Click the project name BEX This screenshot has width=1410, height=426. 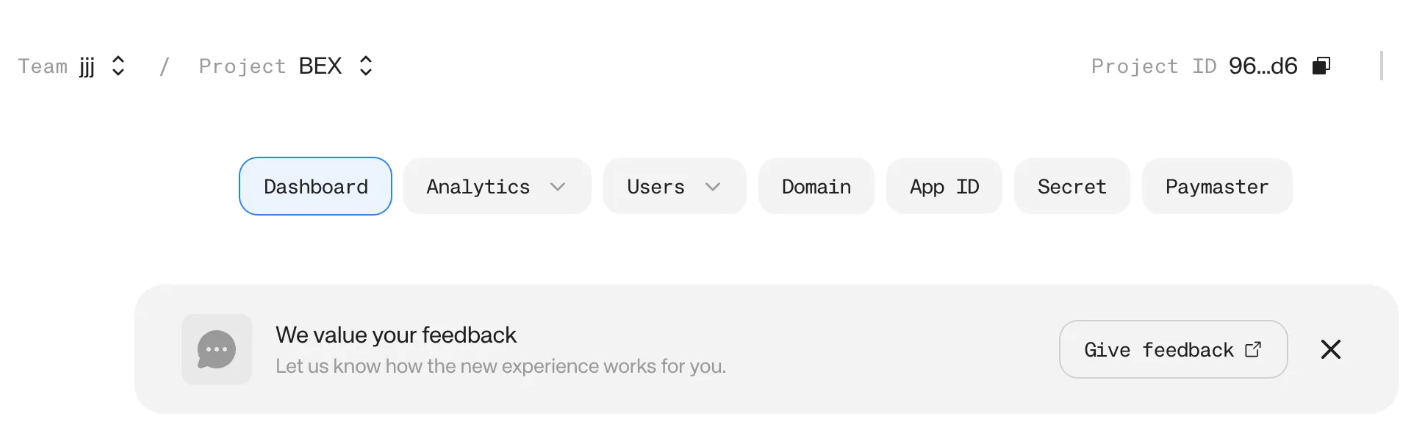[320, 66]
